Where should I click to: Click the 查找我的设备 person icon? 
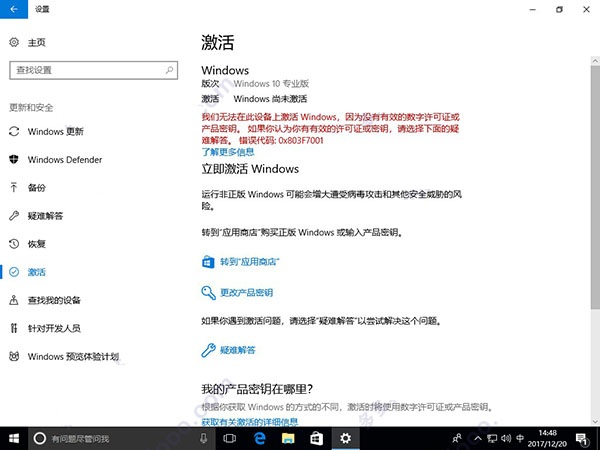[14, 300]
